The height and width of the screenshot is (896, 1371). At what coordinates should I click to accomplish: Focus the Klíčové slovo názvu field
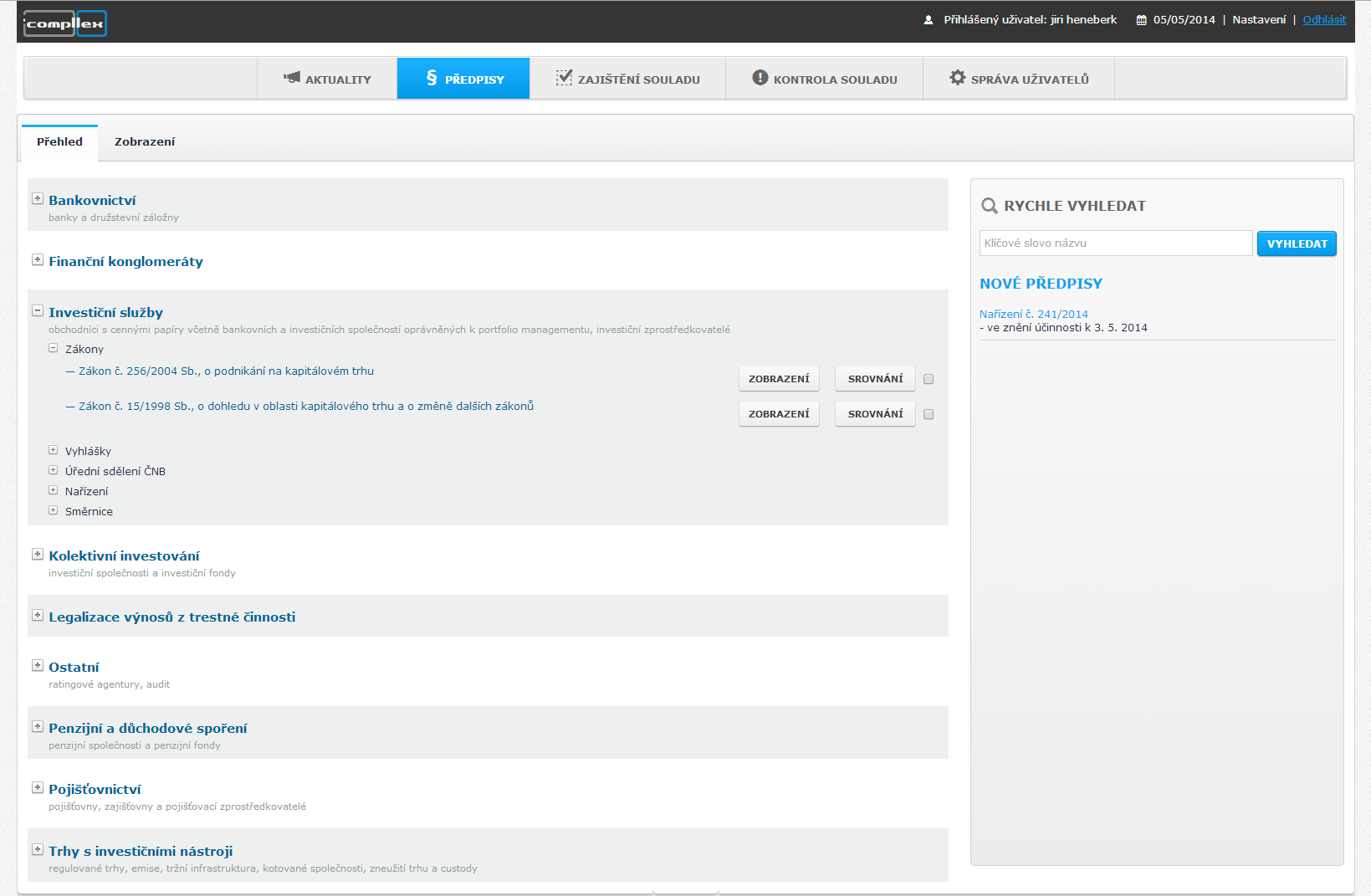point(1116,243)
